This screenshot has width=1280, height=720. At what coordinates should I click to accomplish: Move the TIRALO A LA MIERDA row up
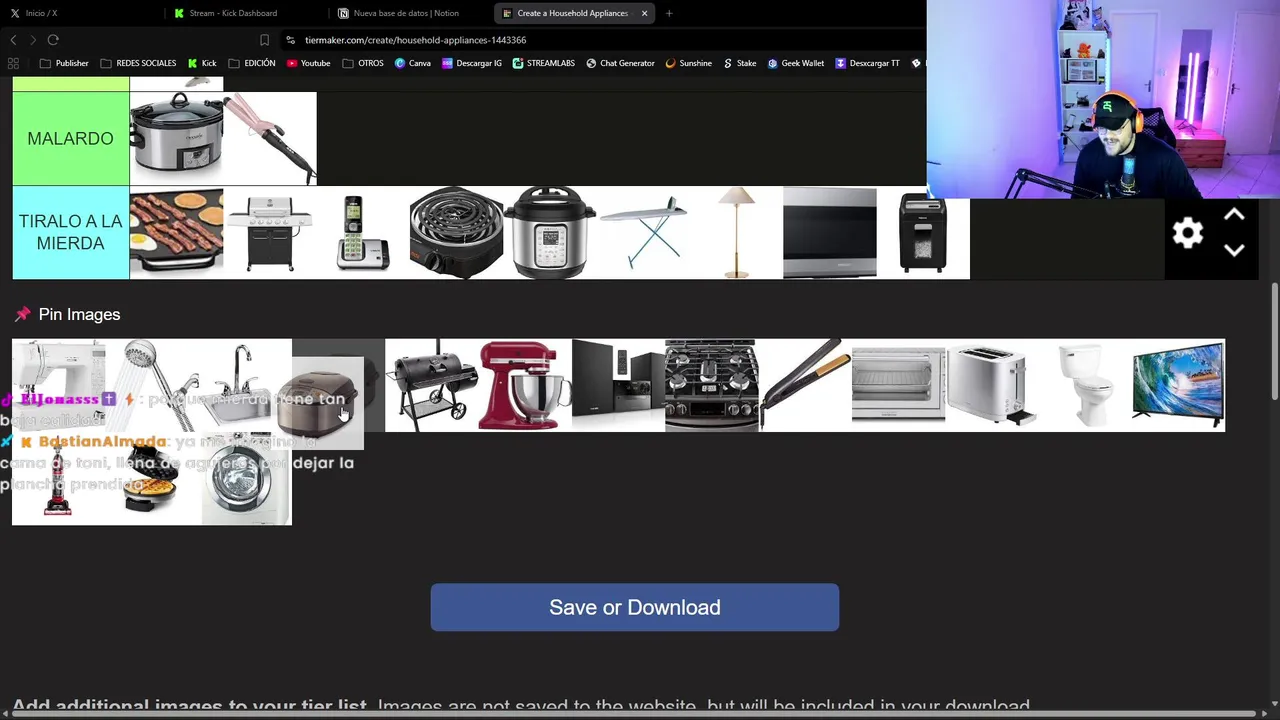pos(1234,215)
